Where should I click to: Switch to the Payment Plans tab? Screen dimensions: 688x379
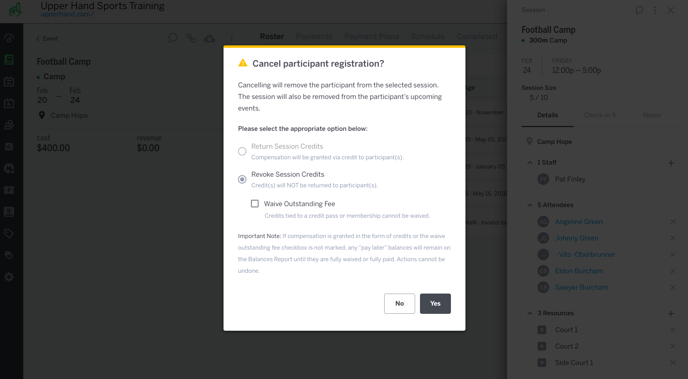click(x=371, y=36)
